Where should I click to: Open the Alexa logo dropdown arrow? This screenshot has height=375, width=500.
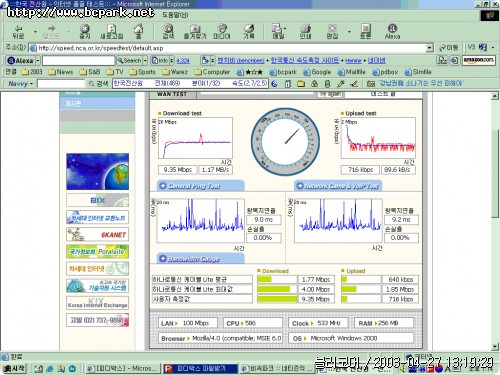[x=38, y=61]
